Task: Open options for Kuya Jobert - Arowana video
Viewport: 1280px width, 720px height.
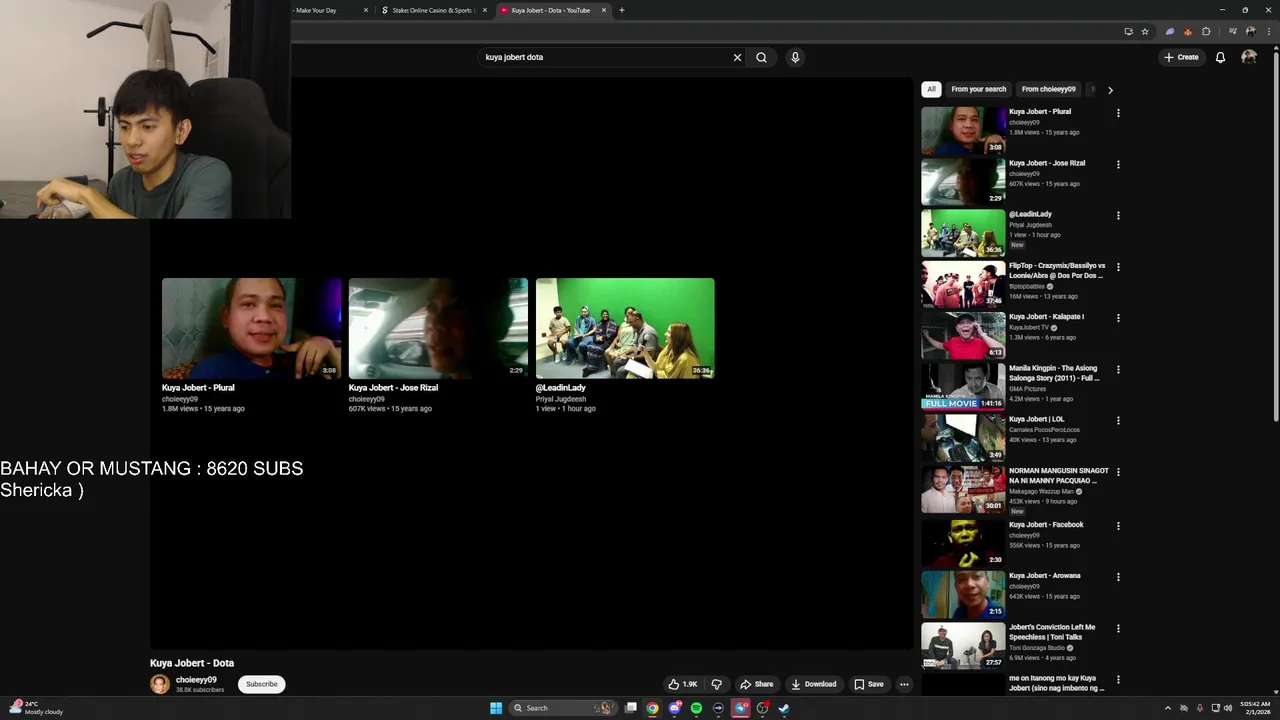Action: point(1118,577)
